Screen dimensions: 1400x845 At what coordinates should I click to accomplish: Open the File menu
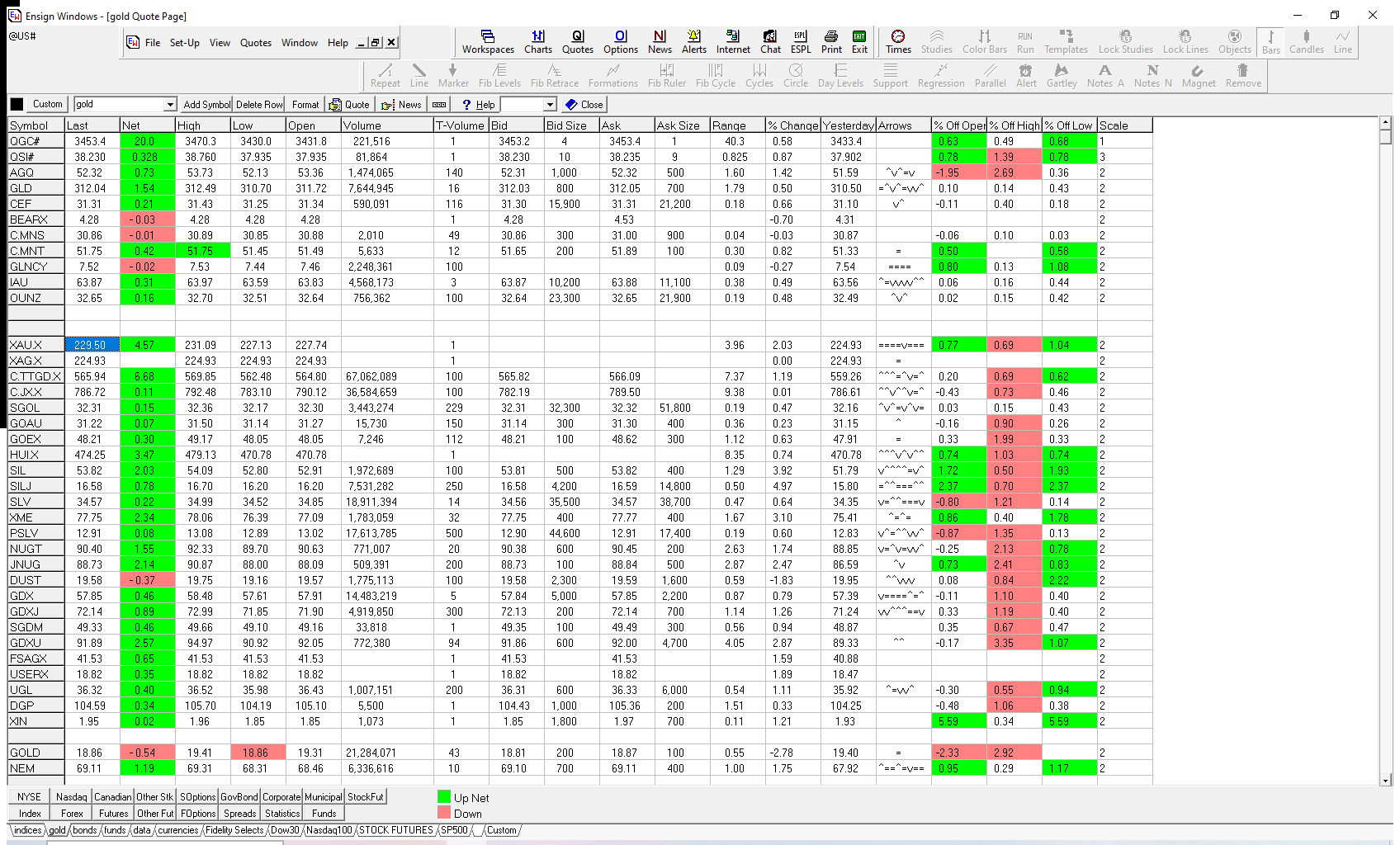153,43
